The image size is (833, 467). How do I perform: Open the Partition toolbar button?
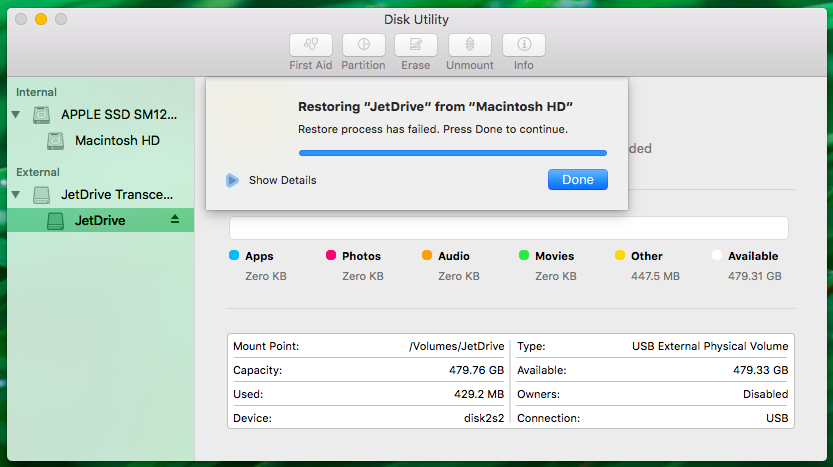(363, 45)
